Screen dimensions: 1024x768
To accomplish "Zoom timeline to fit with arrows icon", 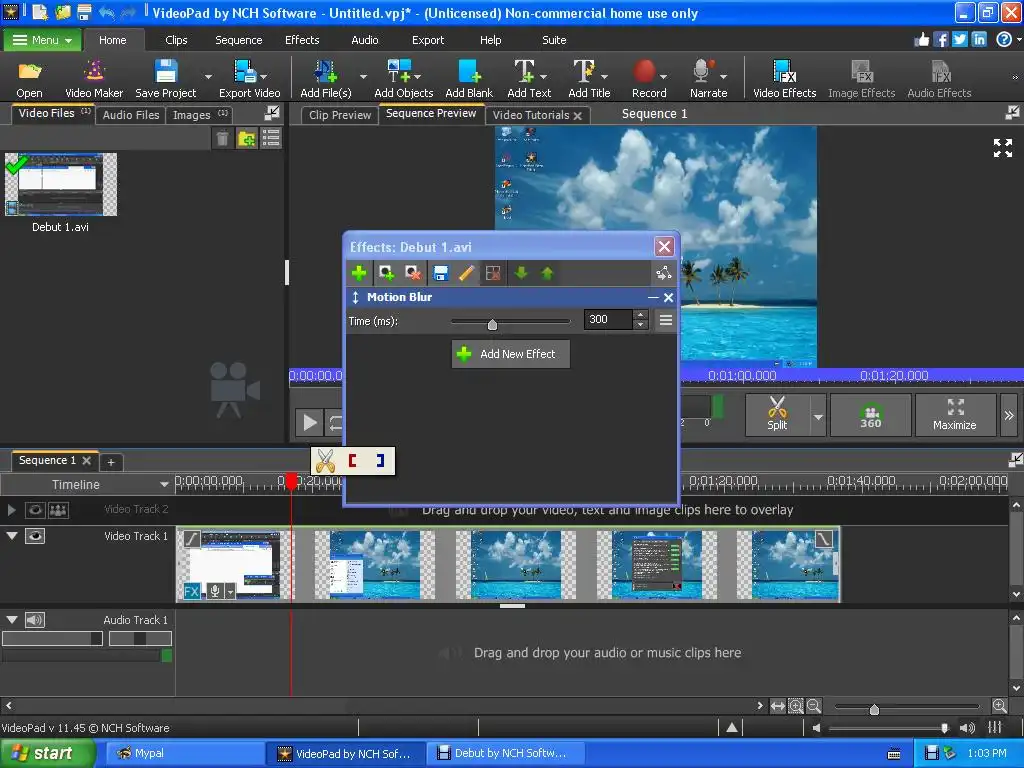I will click(x=777, y=706).
